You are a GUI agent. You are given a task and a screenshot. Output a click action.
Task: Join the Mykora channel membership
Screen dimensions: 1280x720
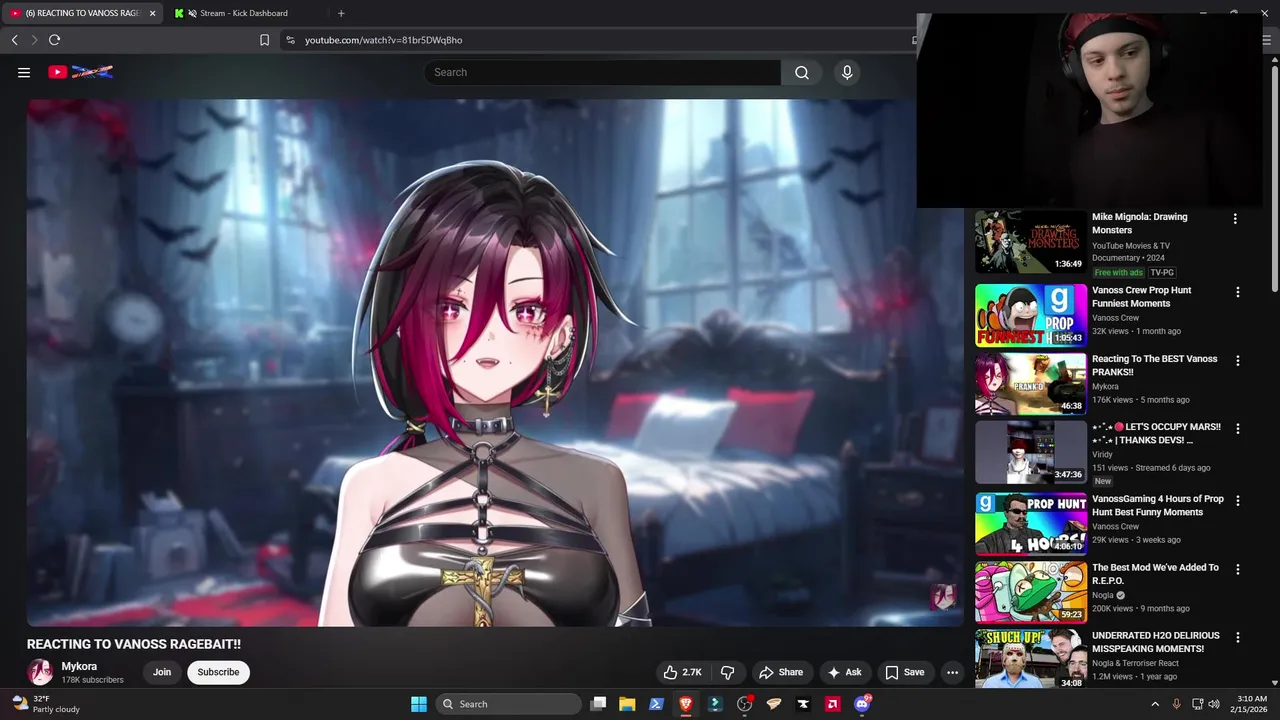click(x=162, y=672)
